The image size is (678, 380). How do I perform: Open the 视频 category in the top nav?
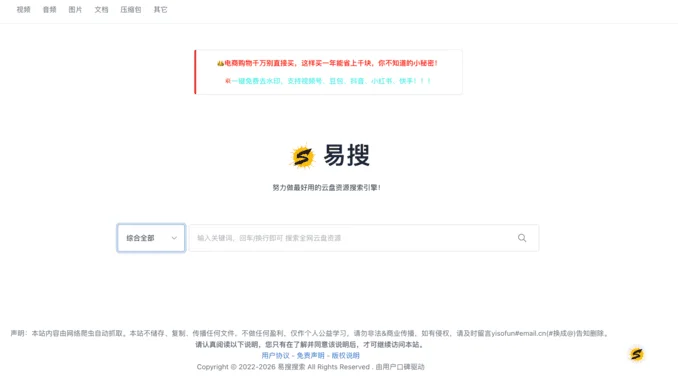[23, 10]
